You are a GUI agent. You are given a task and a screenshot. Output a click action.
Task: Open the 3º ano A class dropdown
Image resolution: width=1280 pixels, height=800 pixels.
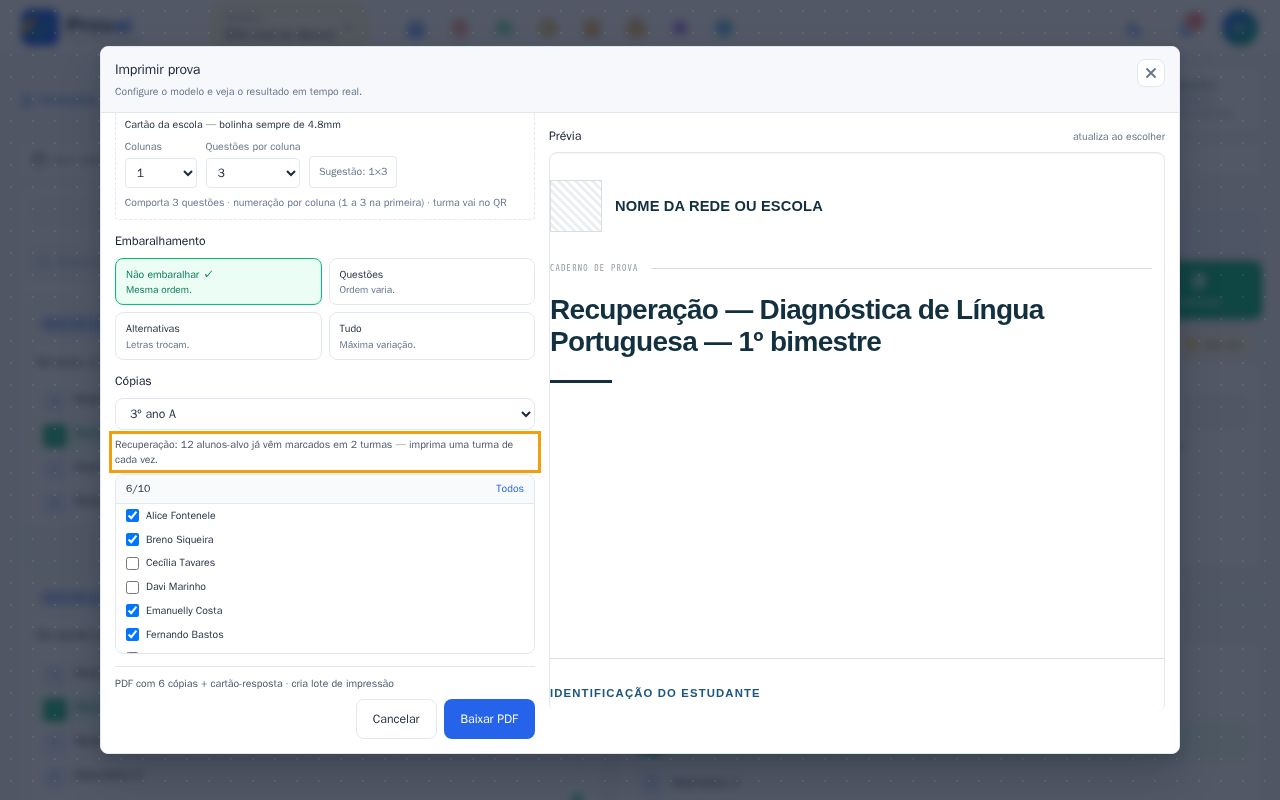pos(325,414)
